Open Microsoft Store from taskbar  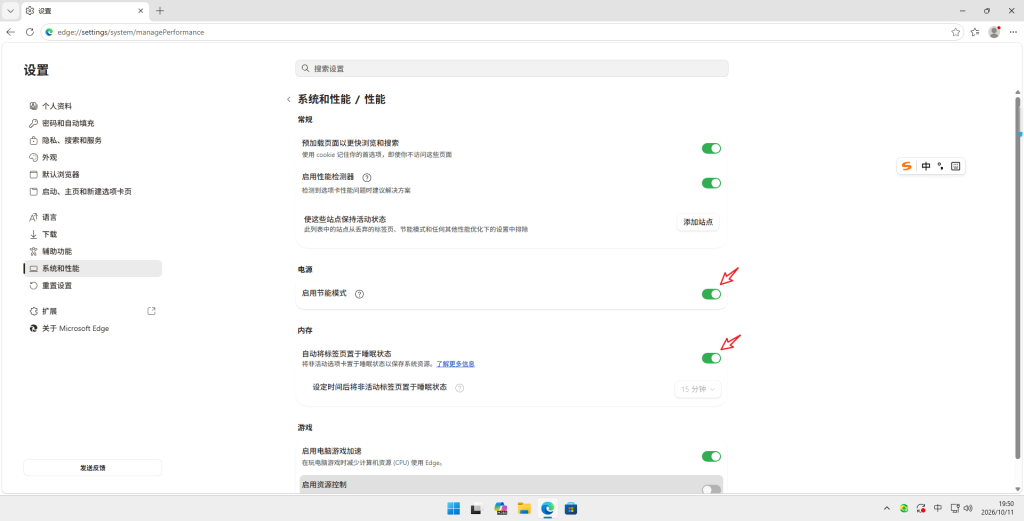tap(570, 508)
